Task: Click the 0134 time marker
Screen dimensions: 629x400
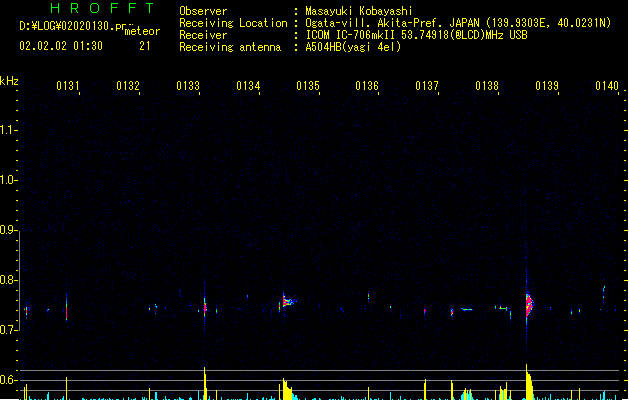Action: tap(248, 86)
